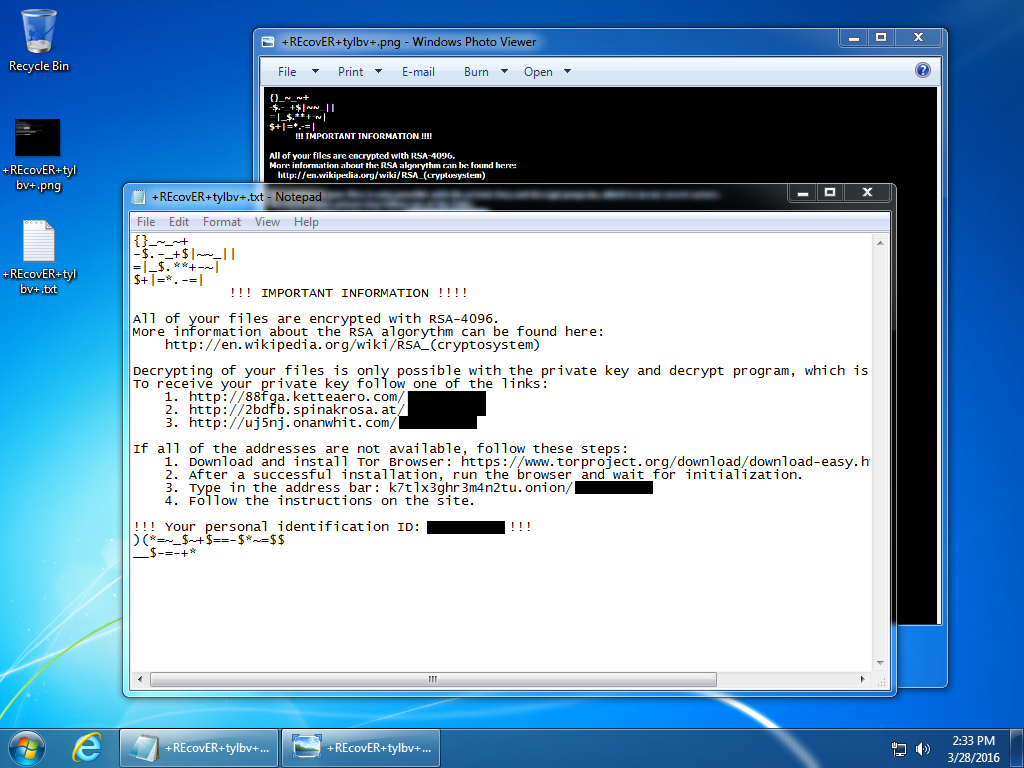Expand the Burn dropdown in Photo Viewer

point(485,72)
